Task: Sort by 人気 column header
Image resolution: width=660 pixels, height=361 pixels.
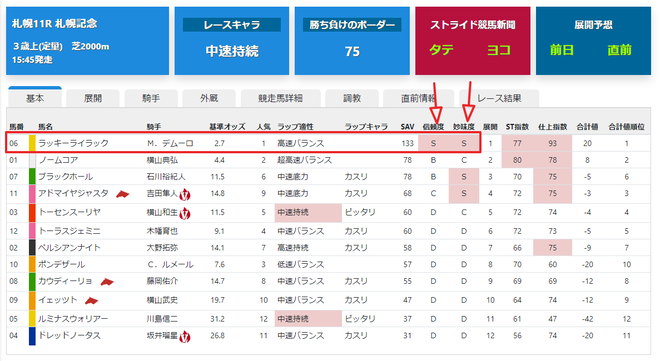Action: click(x=264, y=127)
